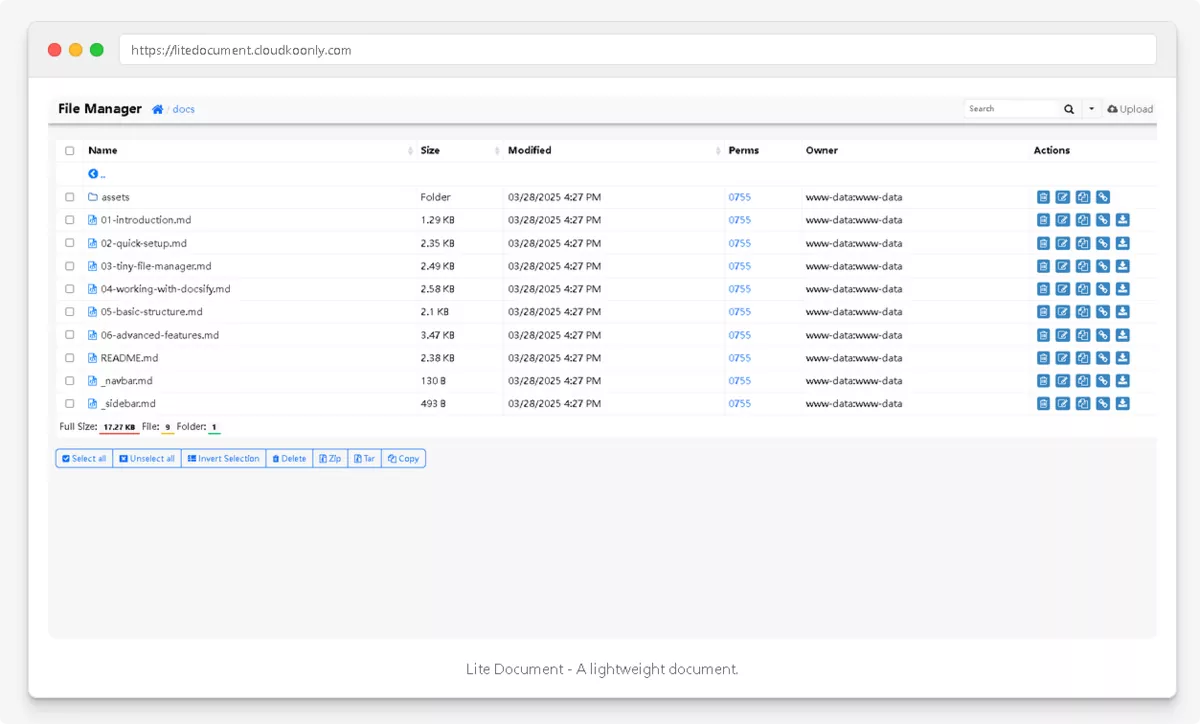Image resolution: width=1200 pixels, height=724 pixels.
Task: Copy the assets folder with its copy icon
Action: coord(1083,197)
